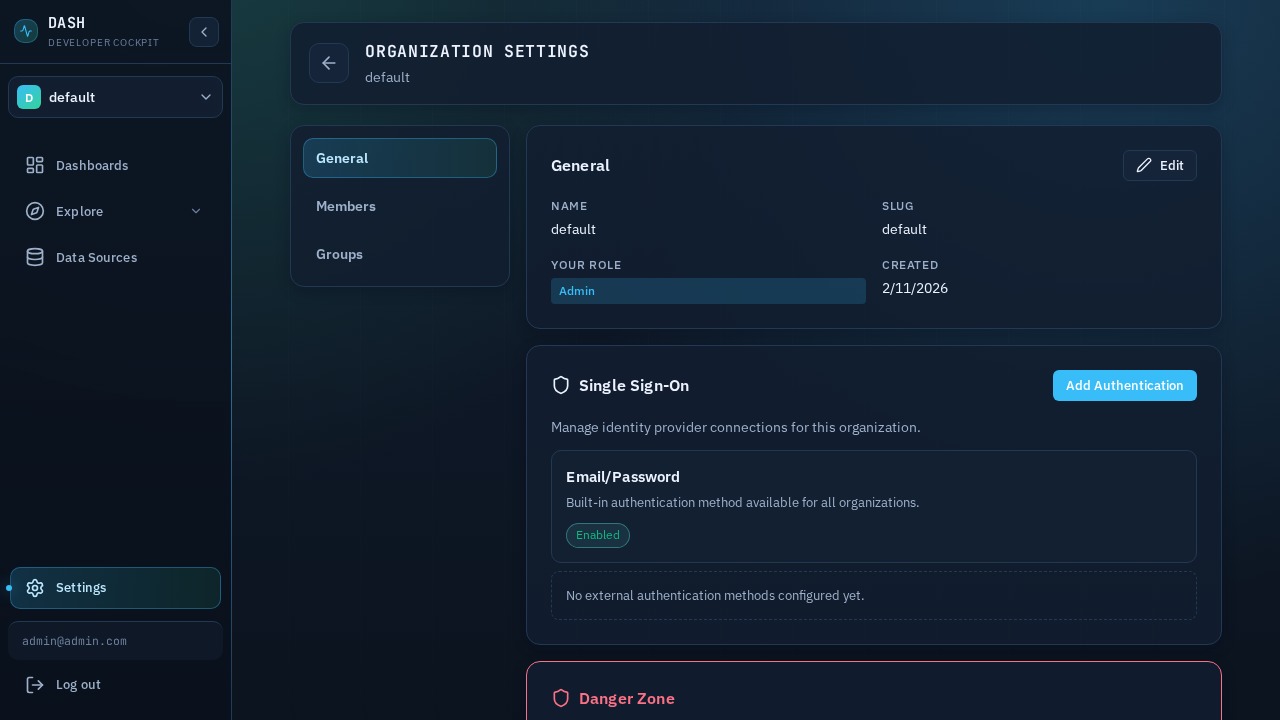1280x720 pixels.
Task: Open the Groups tab
Action: [339, 254]
